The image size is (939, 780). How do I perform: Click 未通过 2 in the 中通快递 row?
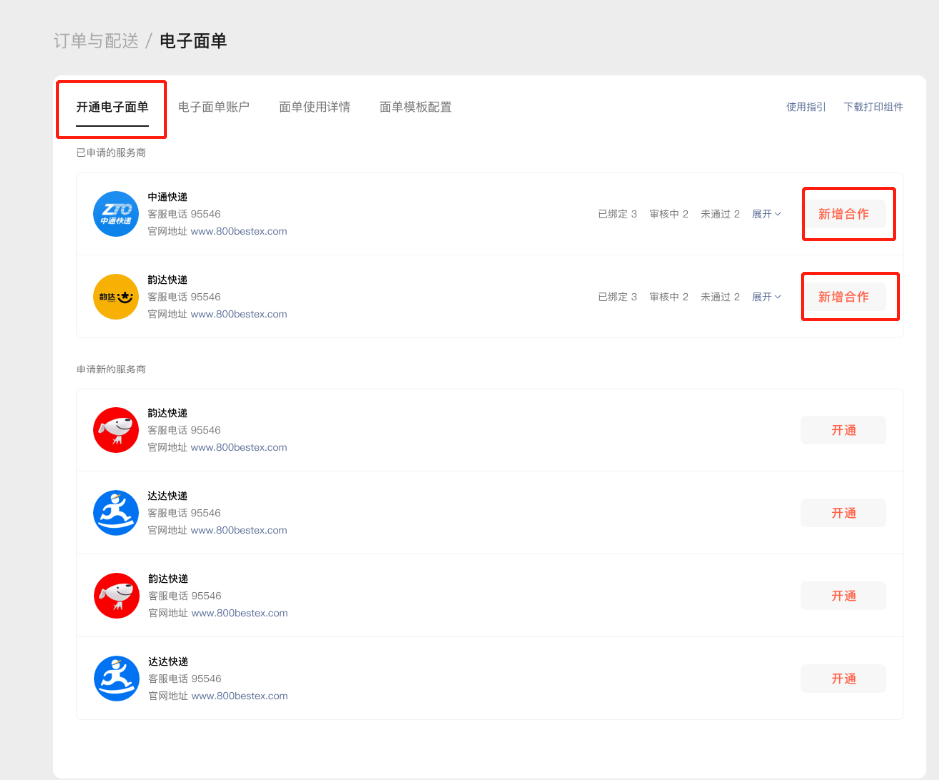coord(720,214)
